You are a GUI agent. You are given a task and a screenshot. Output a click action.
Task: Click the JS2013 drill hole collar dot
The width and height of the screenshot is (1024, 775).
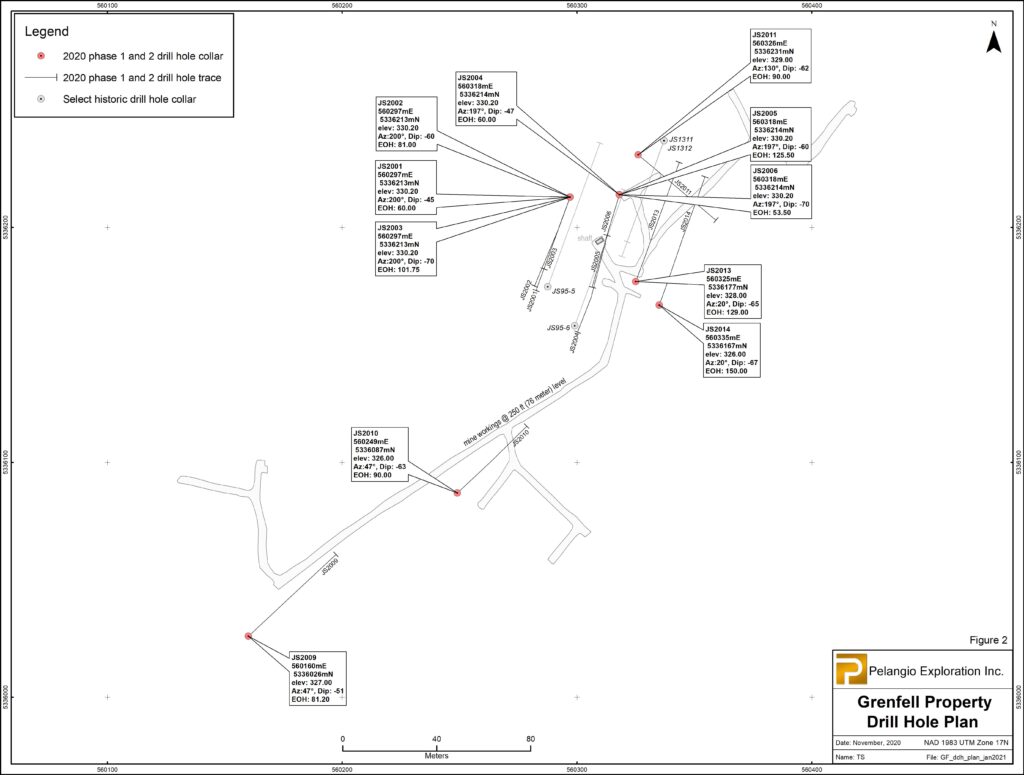636,282
